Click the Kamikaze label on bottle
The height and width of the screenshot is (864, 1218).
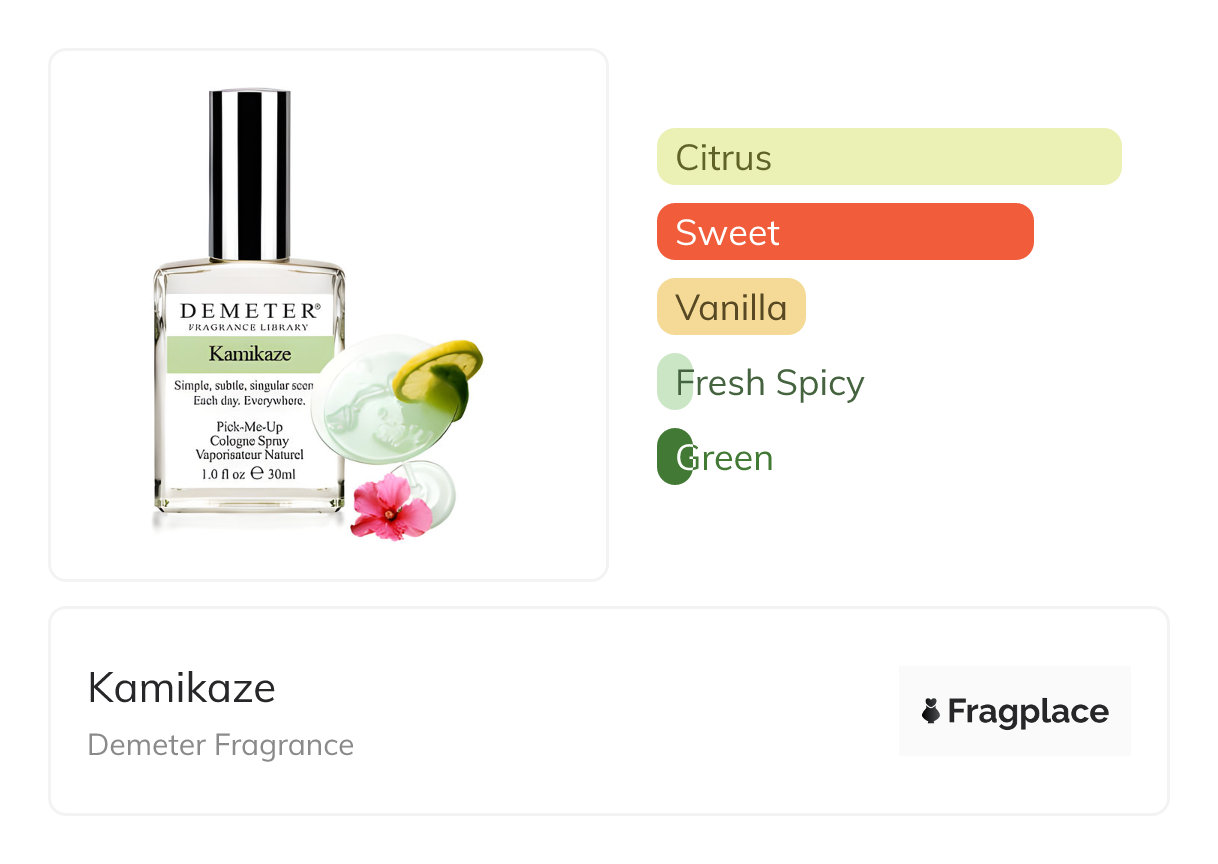[x=250, y=353]
